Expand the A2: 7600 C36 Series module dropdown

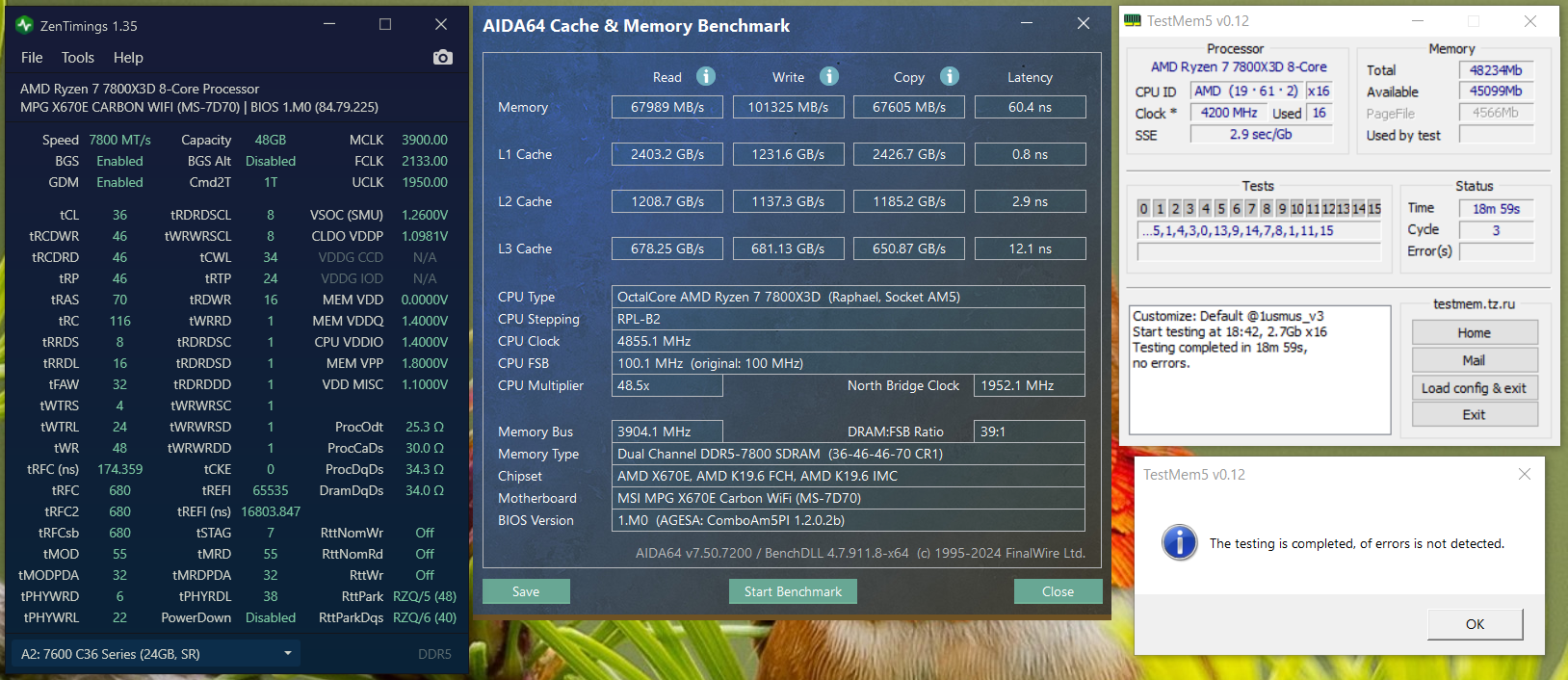157,654
